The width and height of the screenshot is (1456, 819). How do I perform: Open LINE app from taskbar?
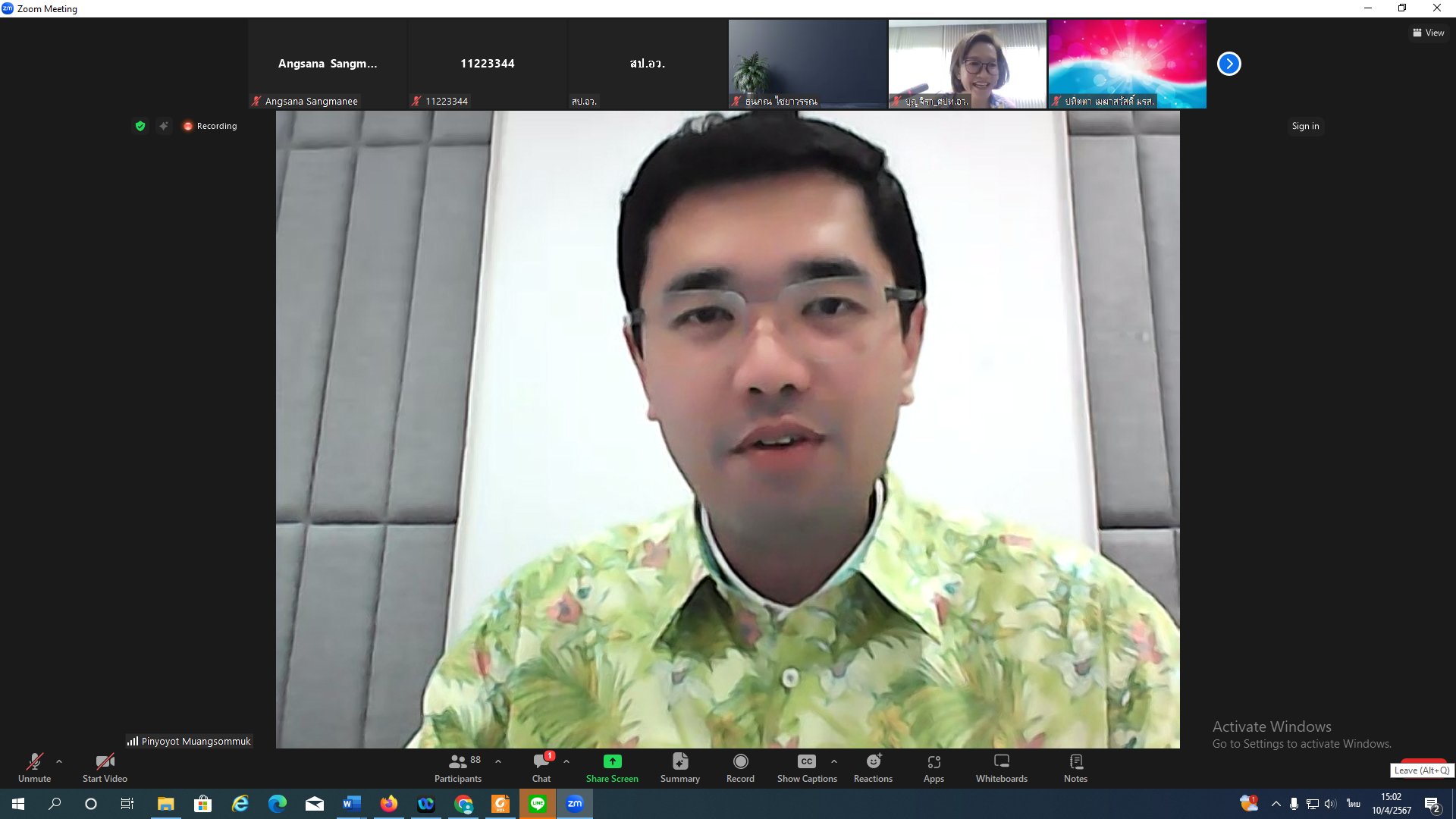[538, 804]
